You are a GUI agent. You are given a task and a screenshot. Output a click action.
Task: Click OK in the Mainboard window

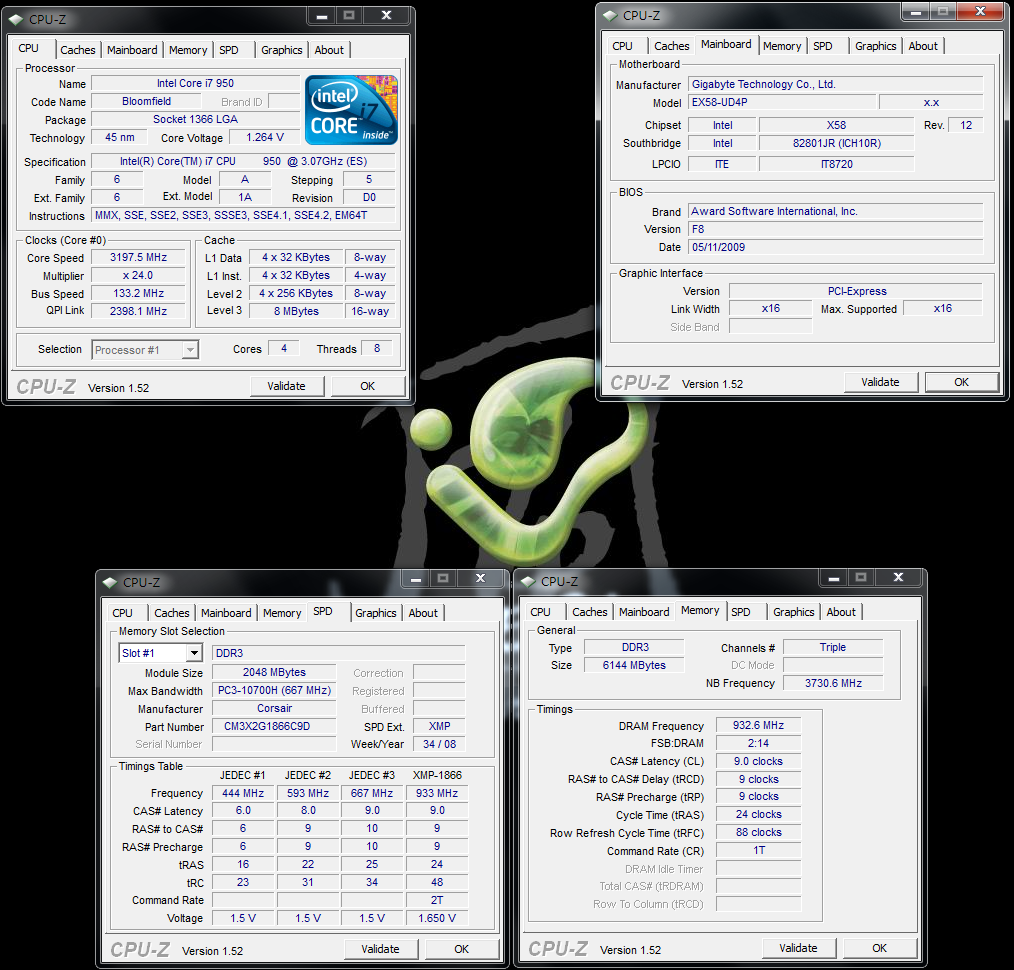click(x=962, y=382)
